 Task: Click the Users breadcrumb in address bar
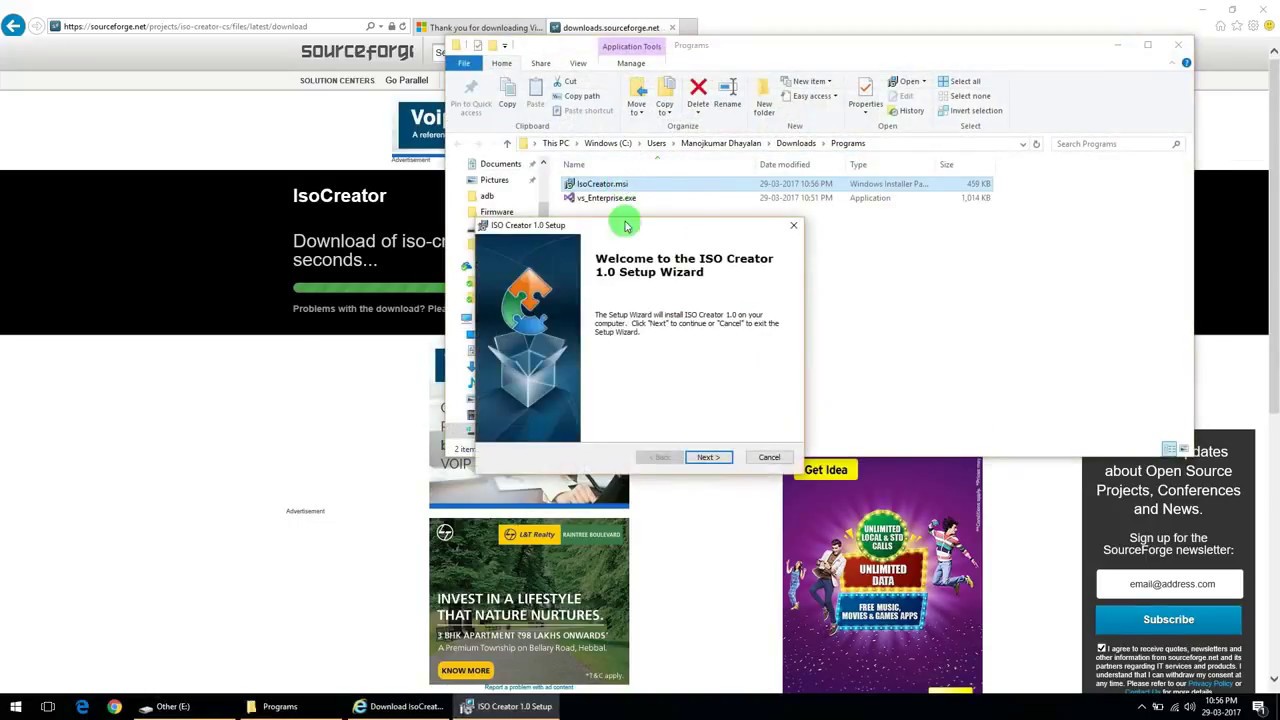pos(656,144)
